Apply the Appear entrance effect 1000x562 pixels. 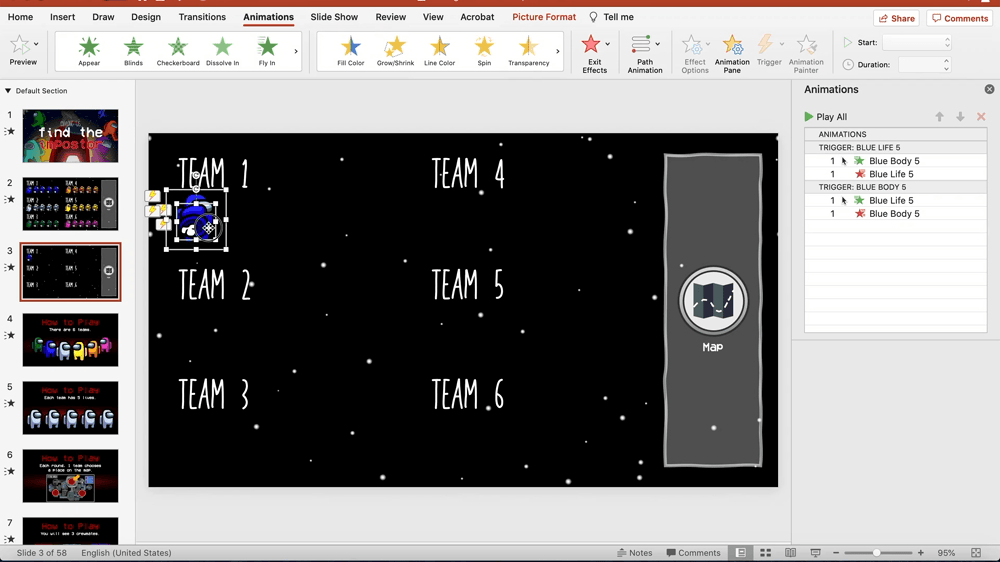89,51
